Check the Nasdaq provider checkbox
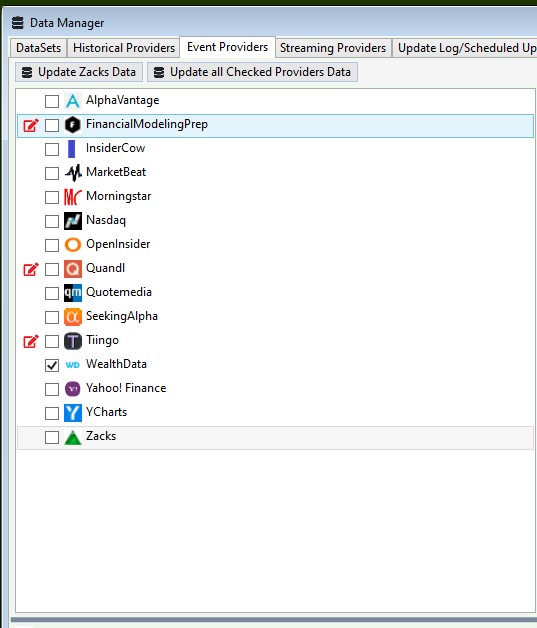Image resolution: width=537 pixels, height=628 pixels. click(x=52, y=221)
